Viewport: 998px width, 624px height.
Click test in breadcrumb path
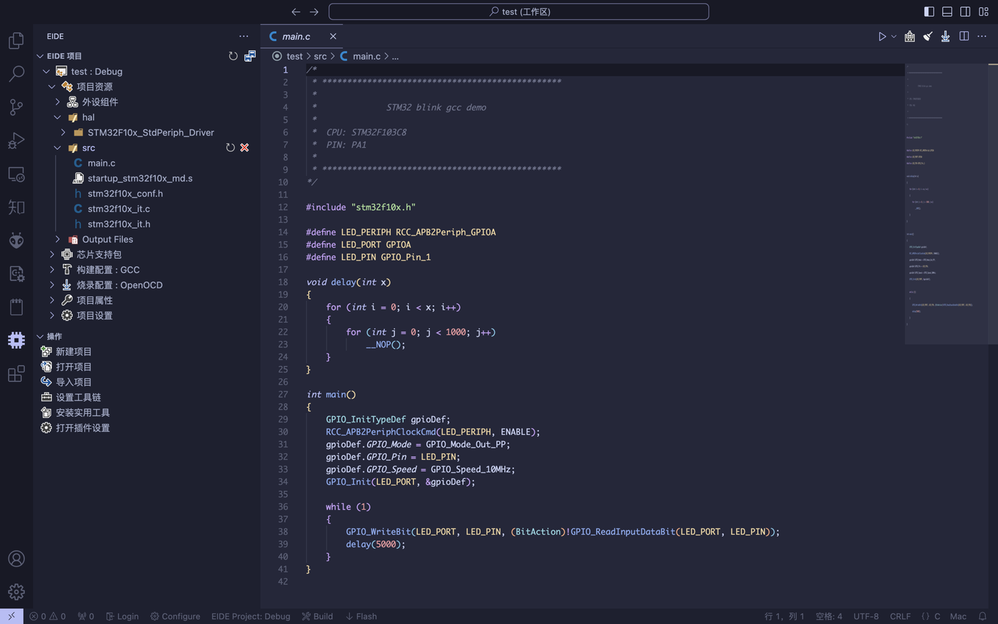pos(295,56)
